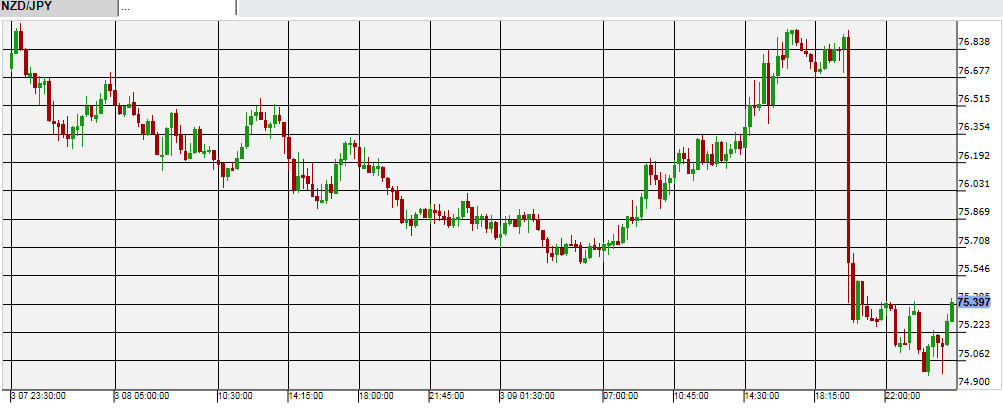Click the current price label 75.397

[x=974, y=302]
